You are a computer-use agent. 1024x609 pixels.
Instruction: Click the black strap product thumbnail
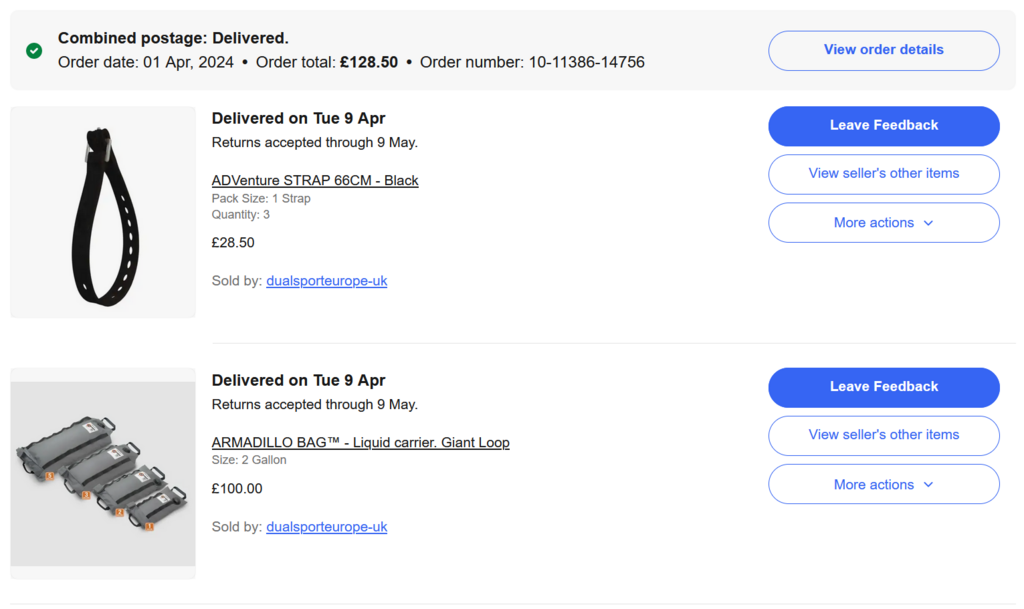(103, 212)
